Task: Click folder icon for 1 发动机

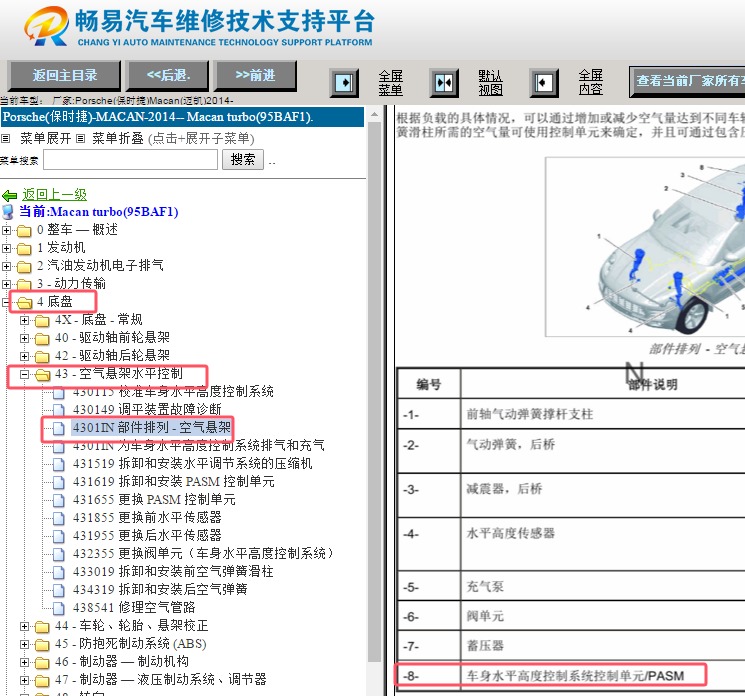Action: pos(24,248)
